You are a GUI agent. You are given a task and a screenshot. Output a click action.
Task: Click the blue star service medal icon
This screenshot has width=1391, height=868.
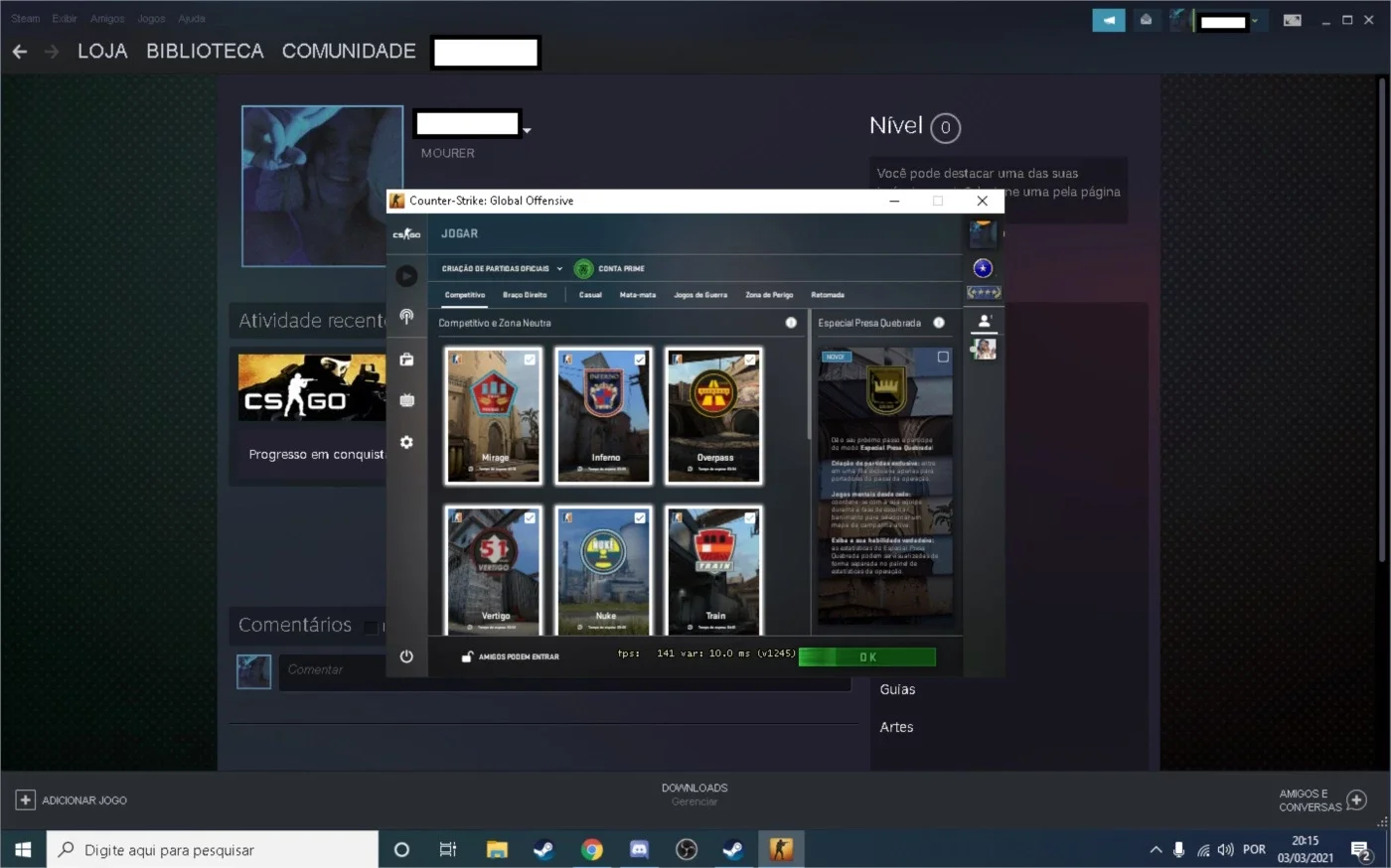[x=983, y=268]
